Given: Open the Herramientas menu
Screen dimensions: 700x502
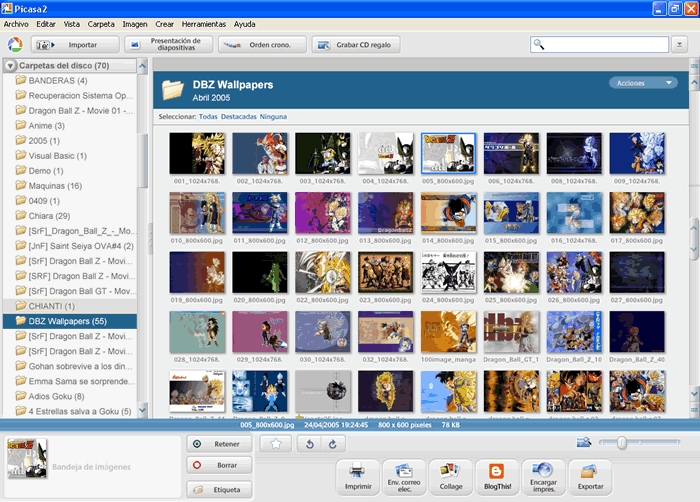Looking at the screenshot, I should click(204, 24).
